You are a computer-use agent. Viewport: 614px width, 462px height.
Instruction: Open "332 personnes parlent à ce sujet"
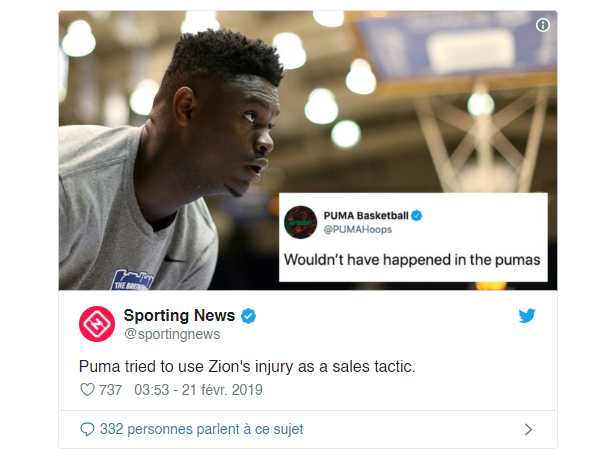click(201, 429)
